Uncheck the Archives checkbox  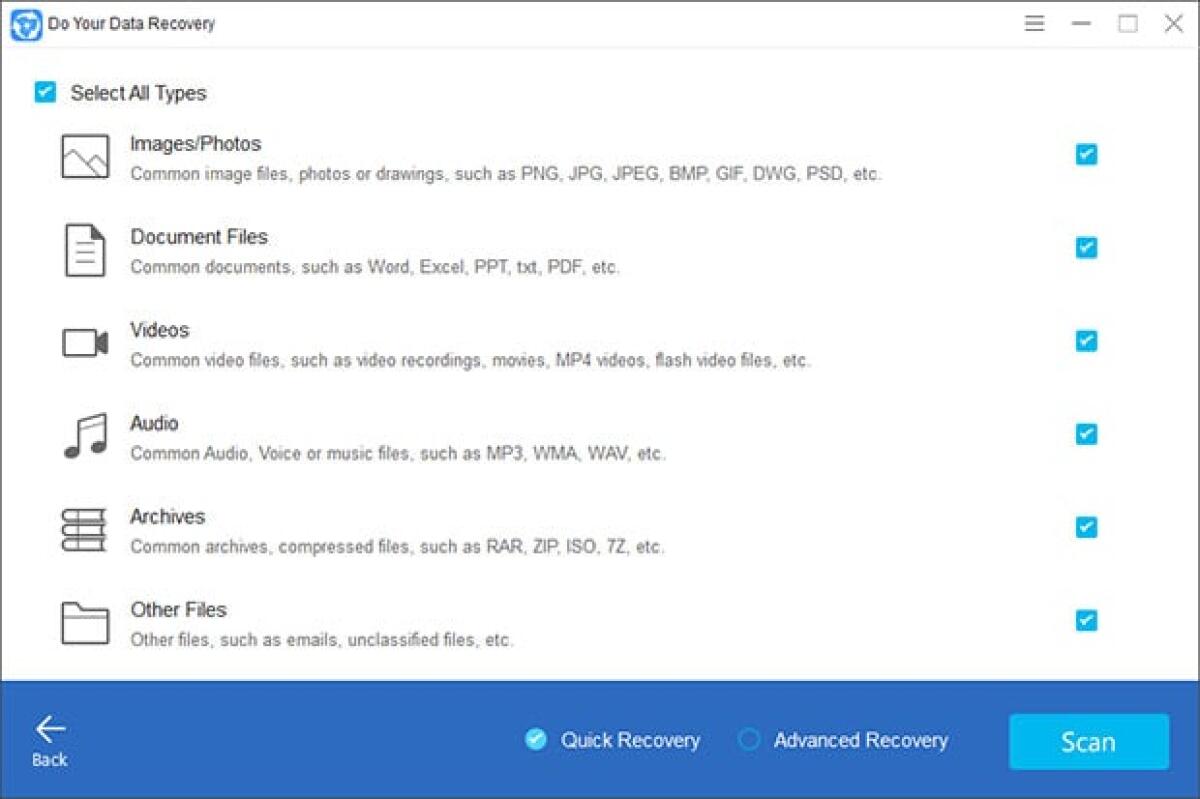1086,528
